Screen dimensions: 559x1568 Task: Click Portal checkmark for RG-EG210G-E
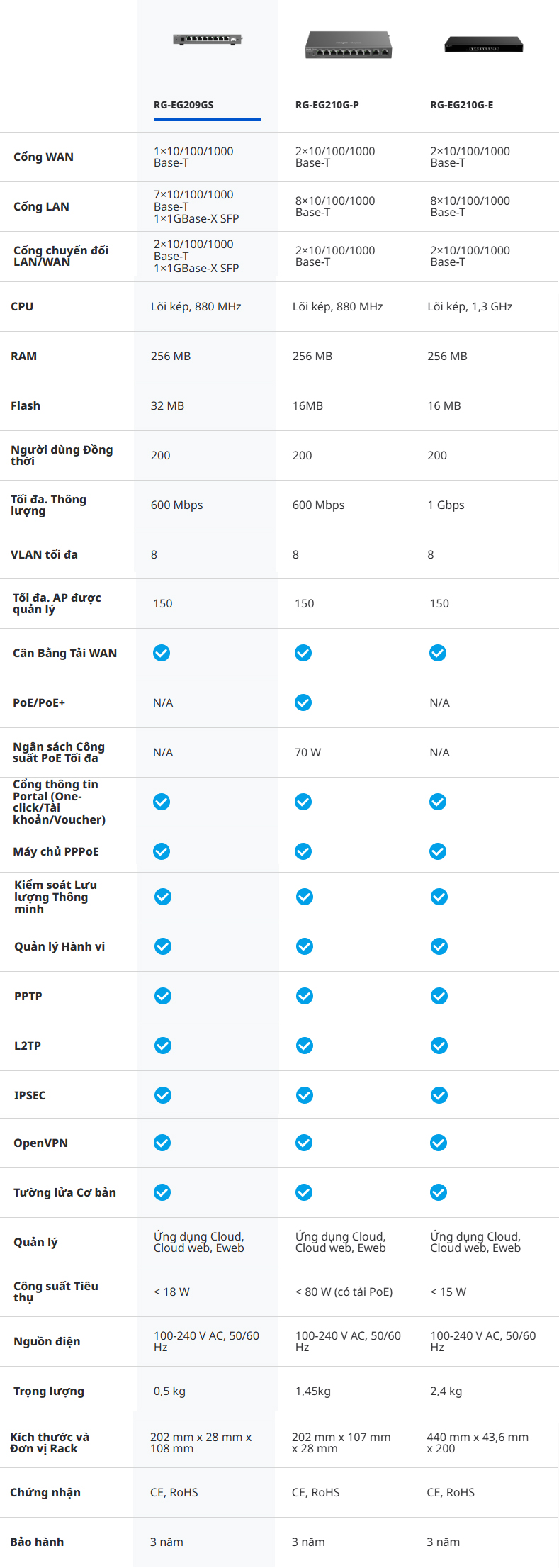438,802
